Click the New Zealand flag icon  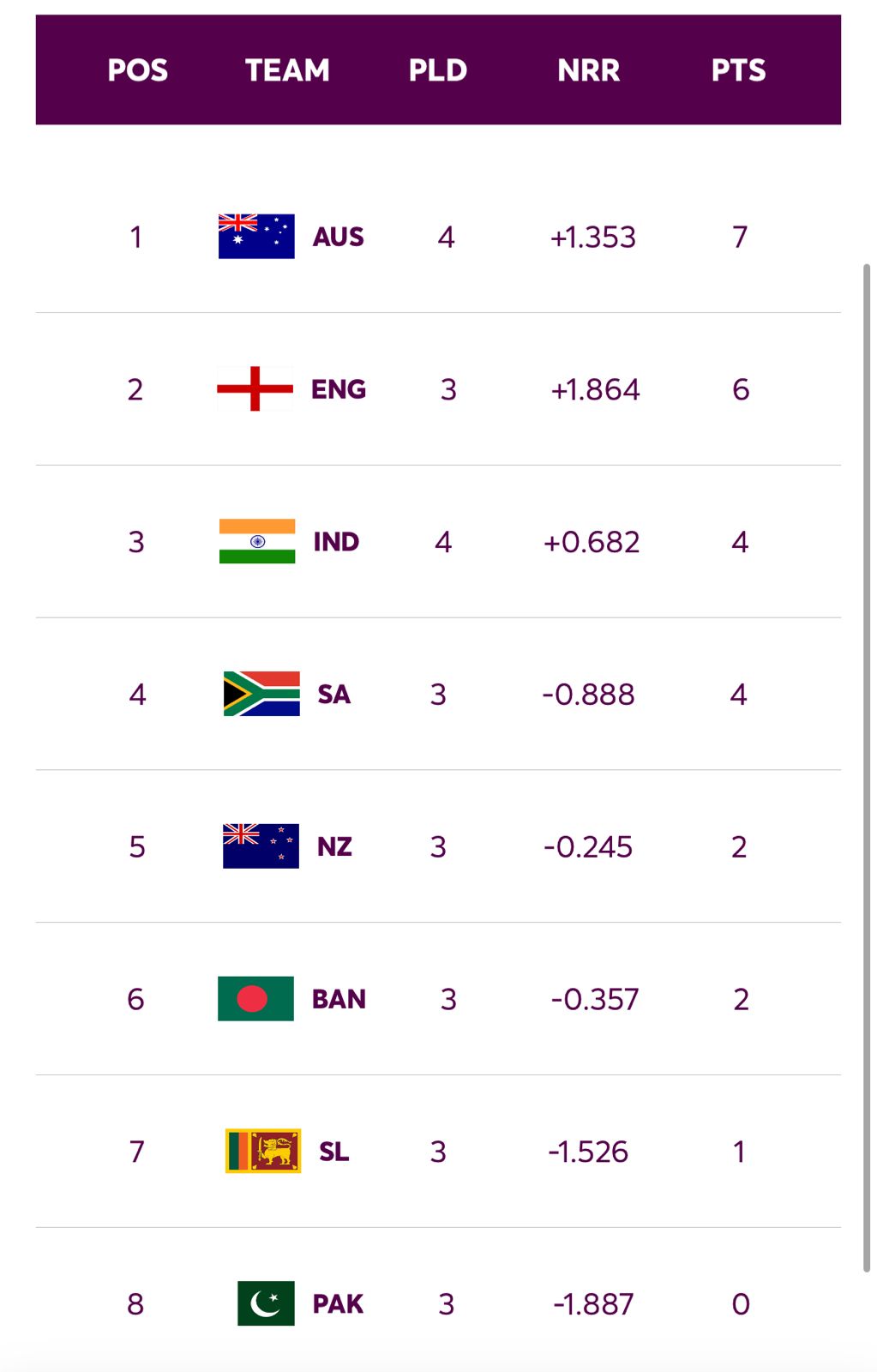coord(261,846)
